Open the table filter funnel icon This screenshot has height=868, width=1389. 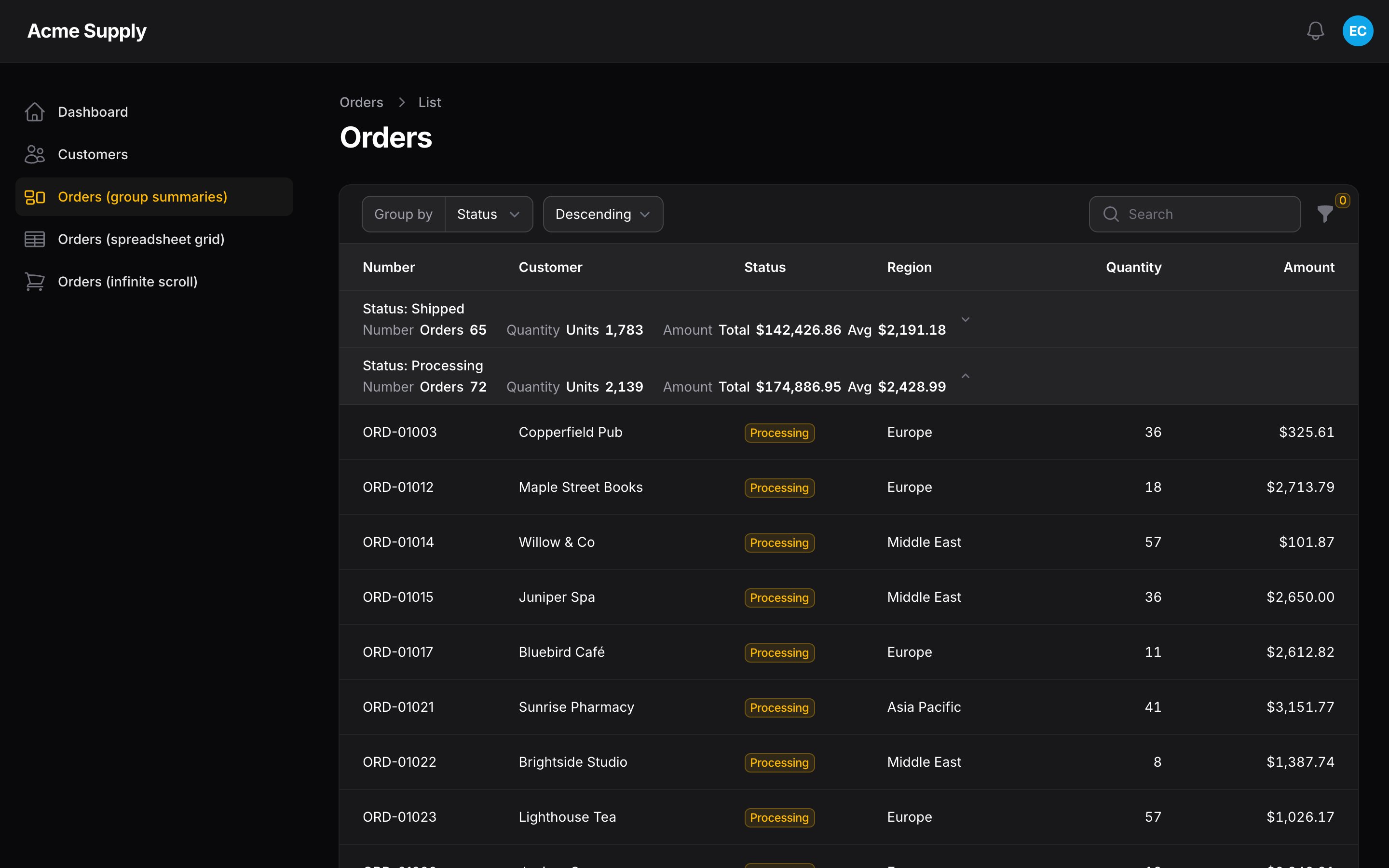click(x=1325, y=214)
